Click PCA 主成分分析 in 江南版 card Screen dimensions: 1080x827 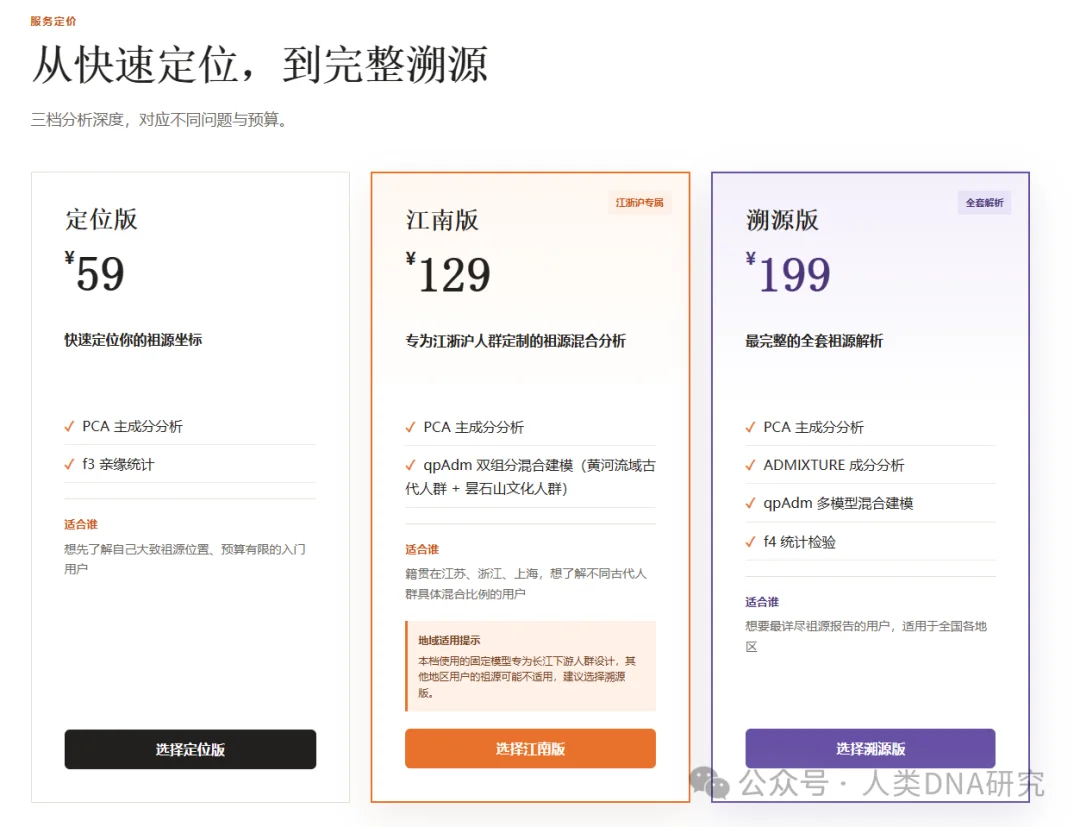[x=473, y=427]
